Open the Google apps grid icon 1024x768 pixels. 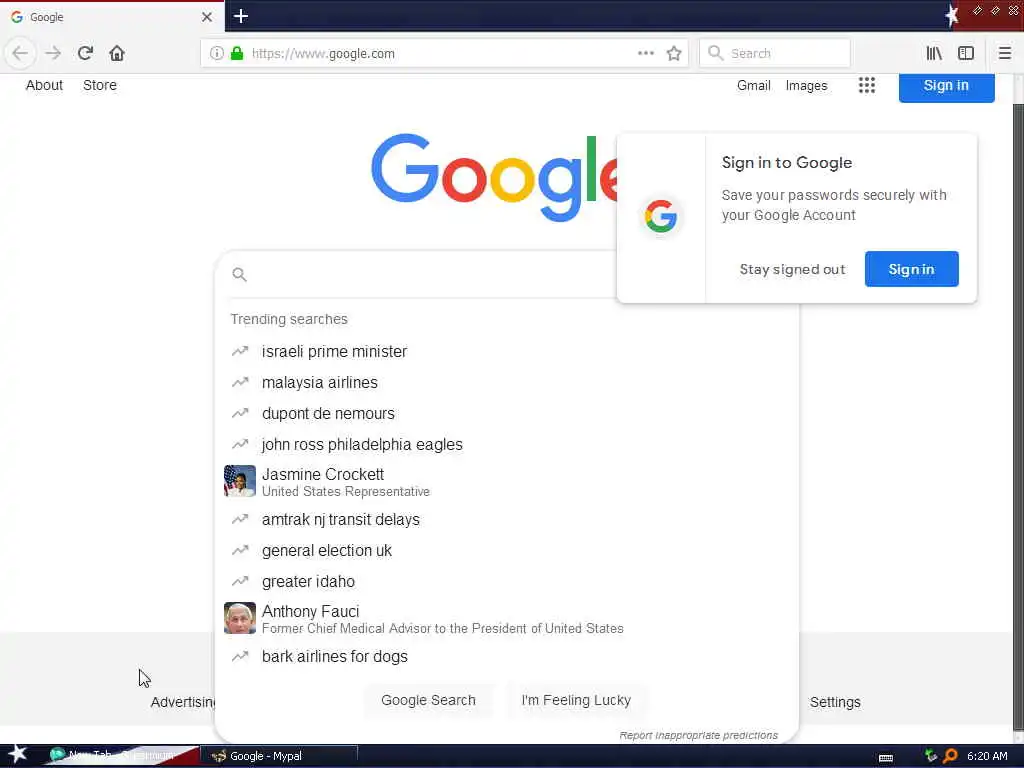[867, 85]
